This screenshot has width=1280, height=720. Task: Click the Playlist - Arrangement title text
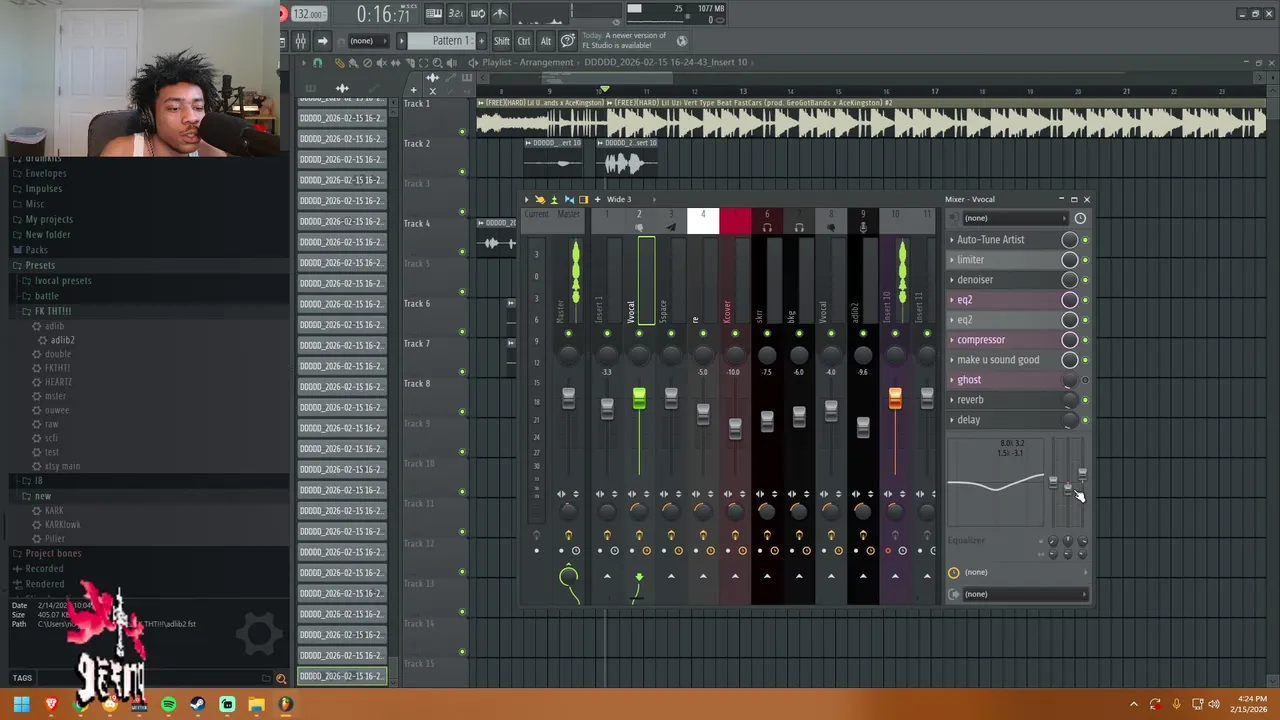pyautogui.click(x=527, y=62)
